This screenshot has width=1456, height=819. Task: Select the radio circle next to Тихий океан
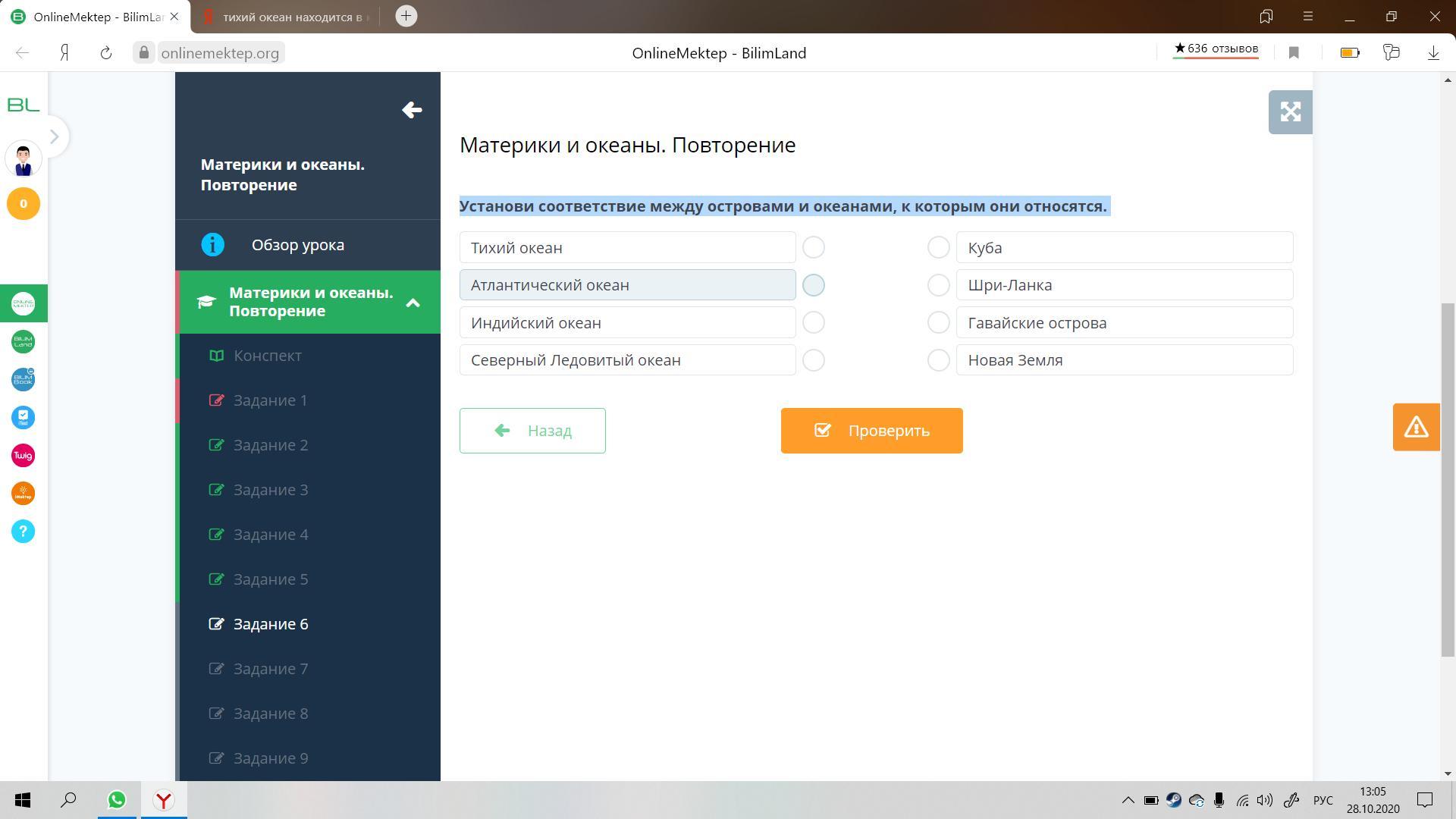(x=814, y=247)
